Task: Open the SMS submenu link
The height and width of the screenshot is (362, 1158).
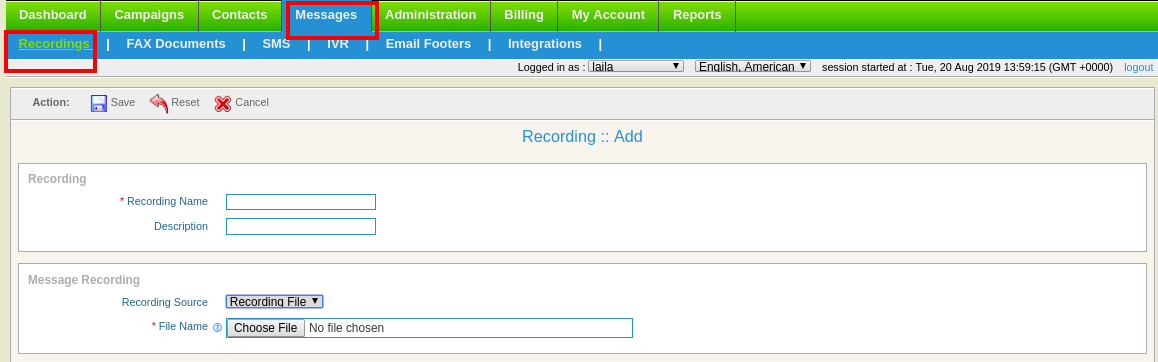Action: [x=276, y=44]
